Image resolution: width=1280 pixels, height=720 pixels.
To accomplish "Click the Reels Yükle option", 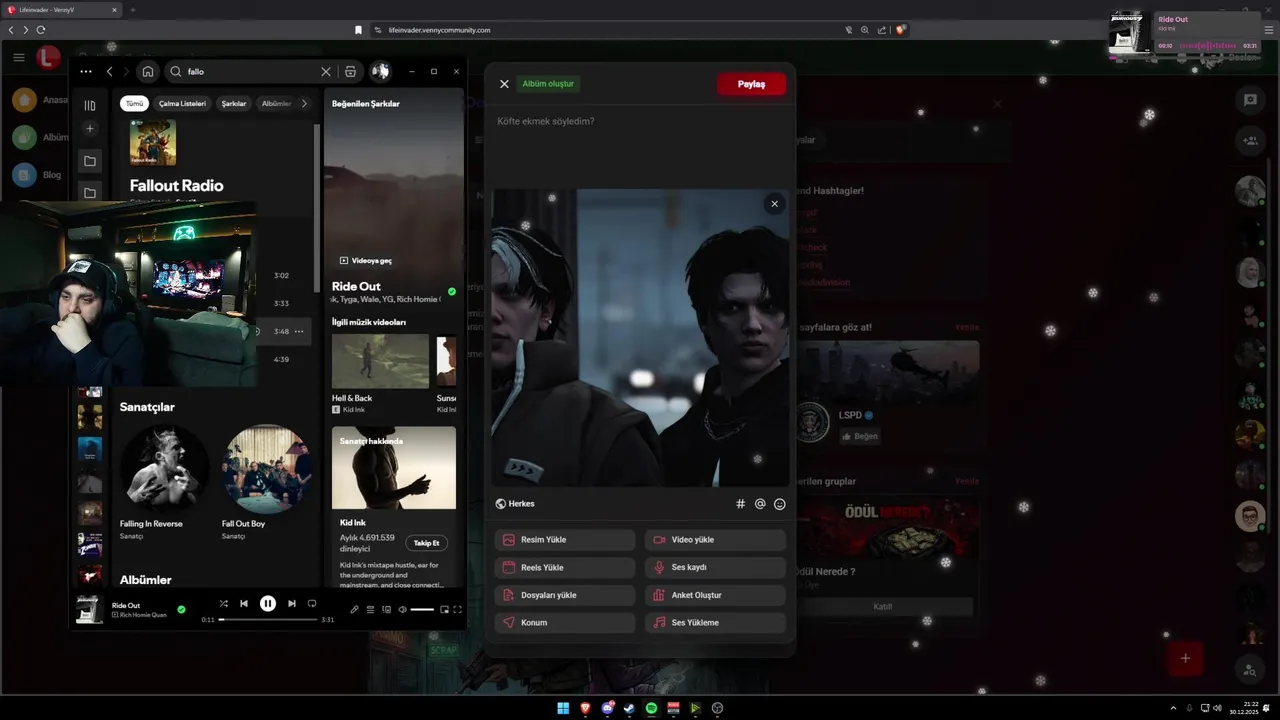I will (565, 567).
